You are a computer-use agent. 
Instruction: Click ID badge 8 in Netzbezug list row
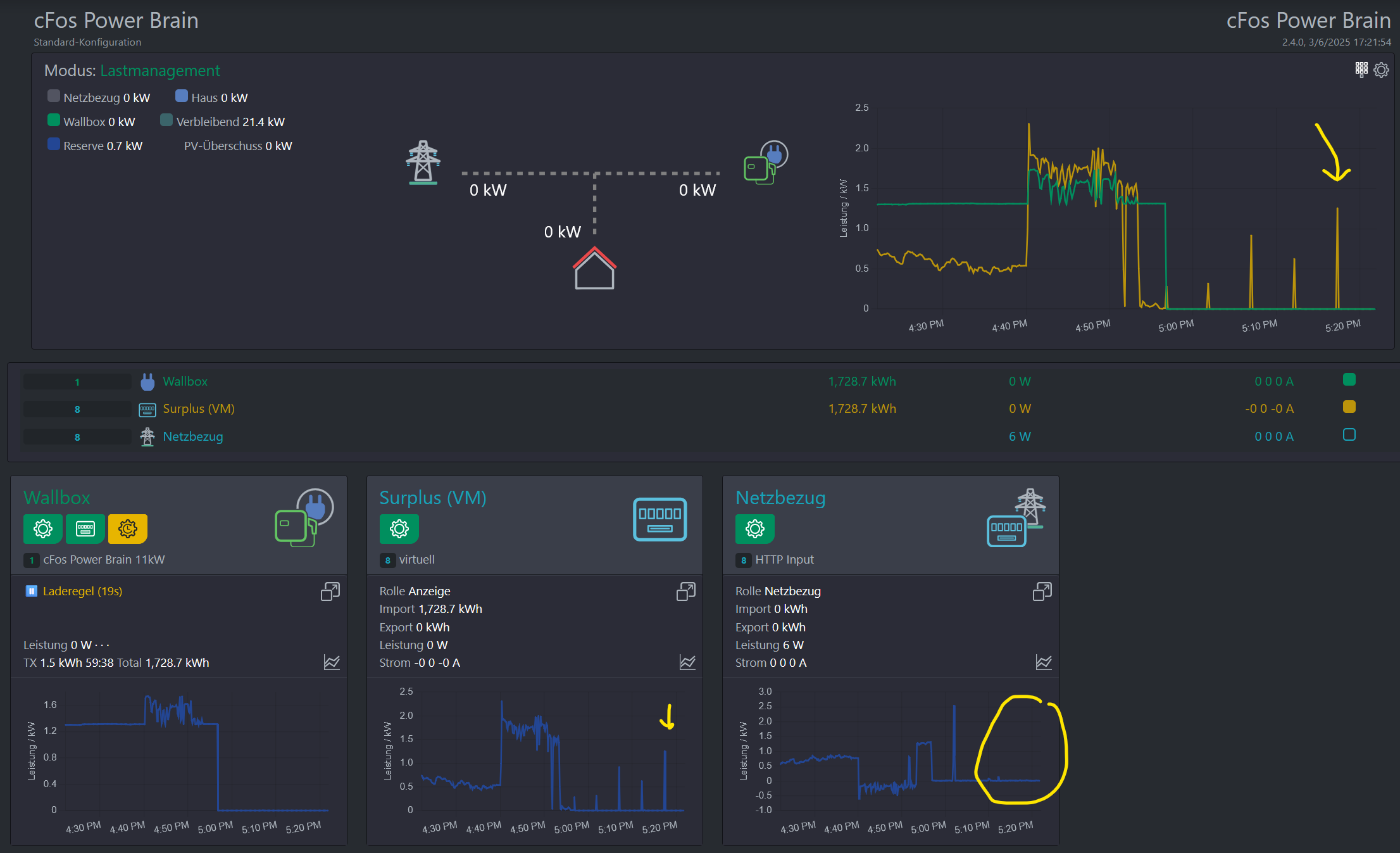(x=77, y=437)
